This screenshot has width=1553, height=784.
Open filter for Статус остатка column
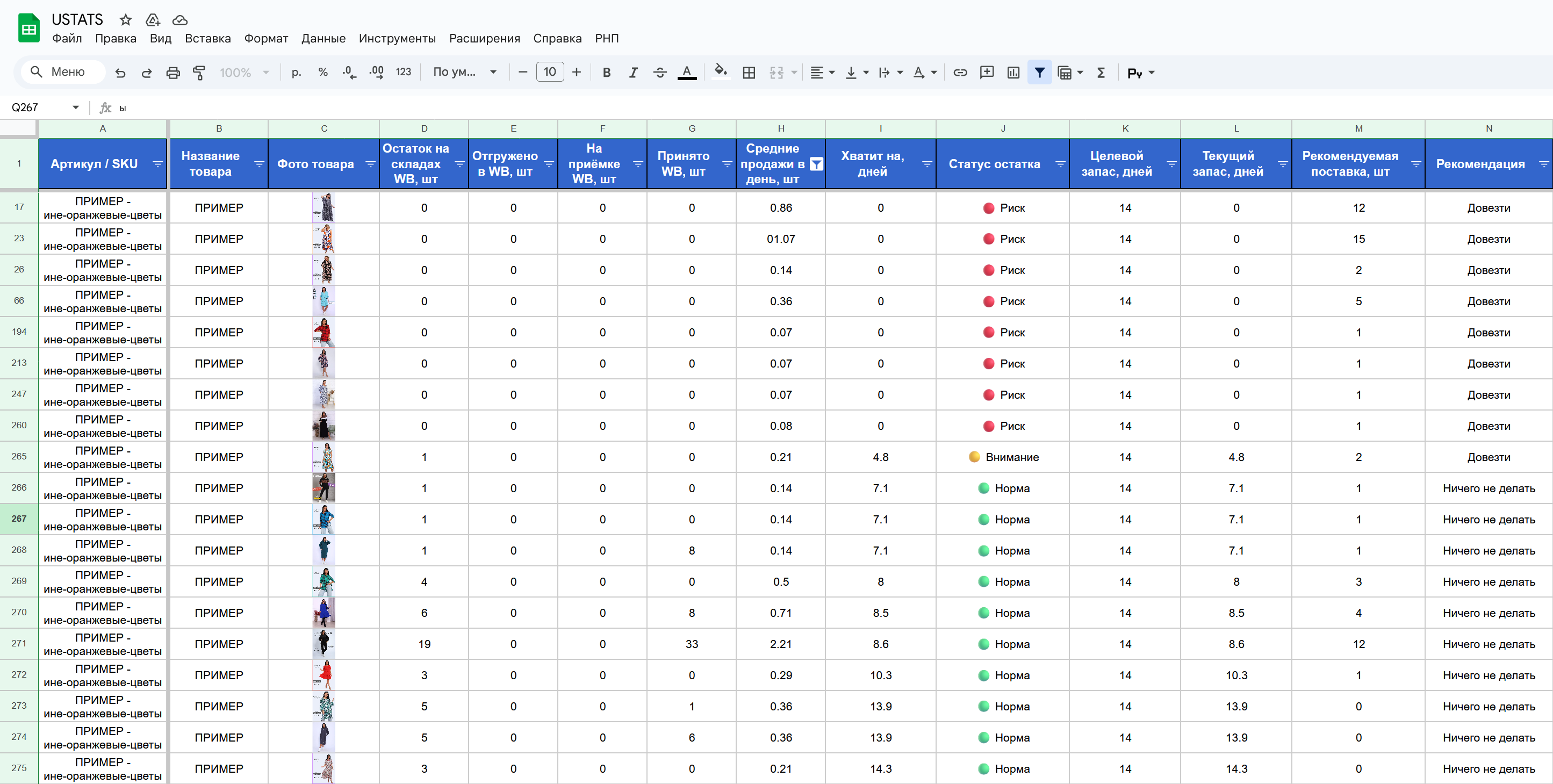(x=1060, y=164)
